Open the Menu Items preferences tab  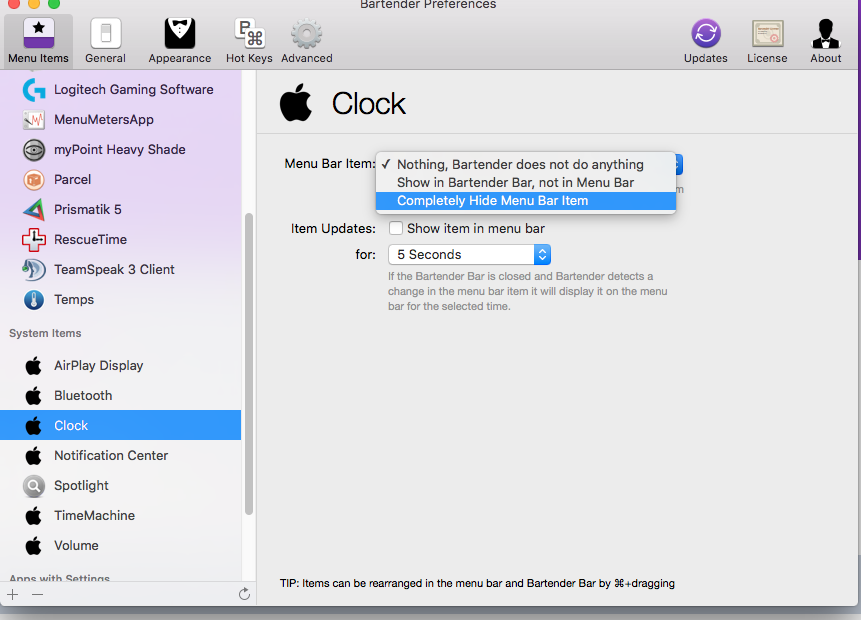point(38,41)
